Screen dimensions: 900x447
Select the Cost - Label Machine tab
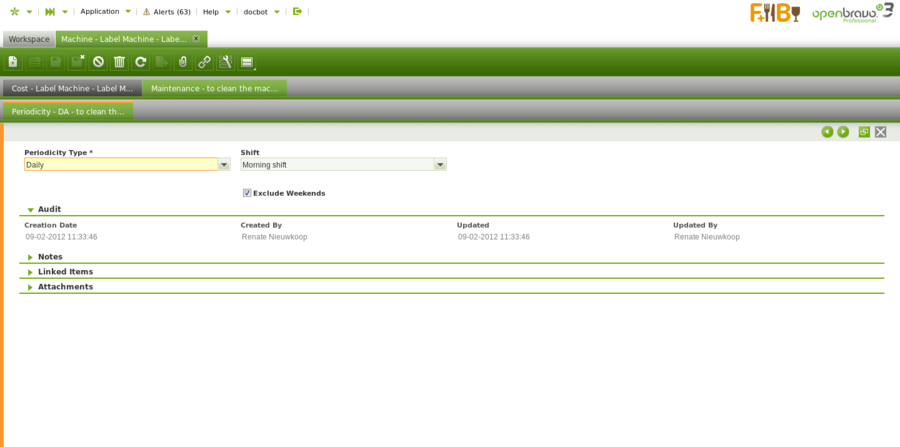(71, 88)
